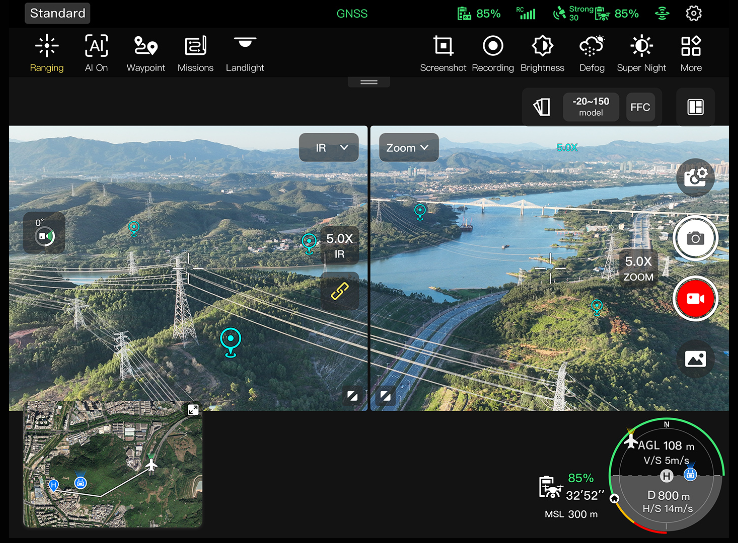Screen dimensions: 738x543
Task: Start screen Recording
Action: click(493, 53)
